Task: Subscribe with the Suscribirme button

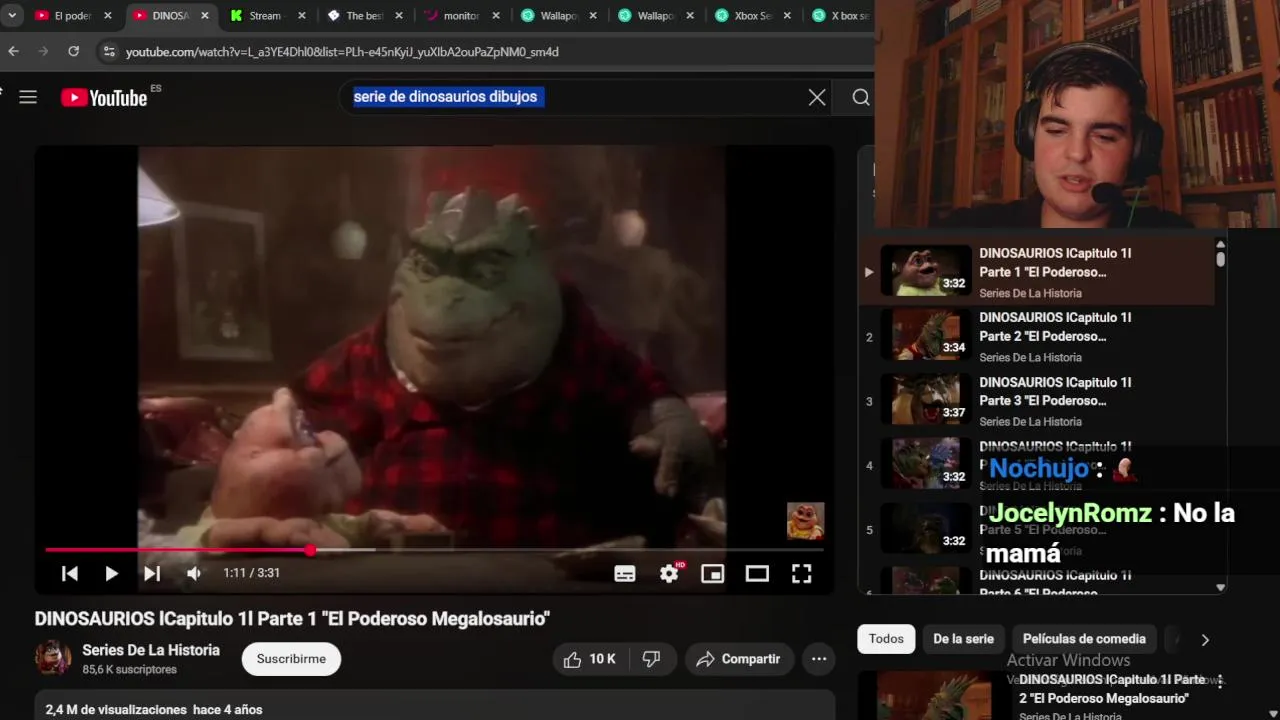Action: [291, 659]
